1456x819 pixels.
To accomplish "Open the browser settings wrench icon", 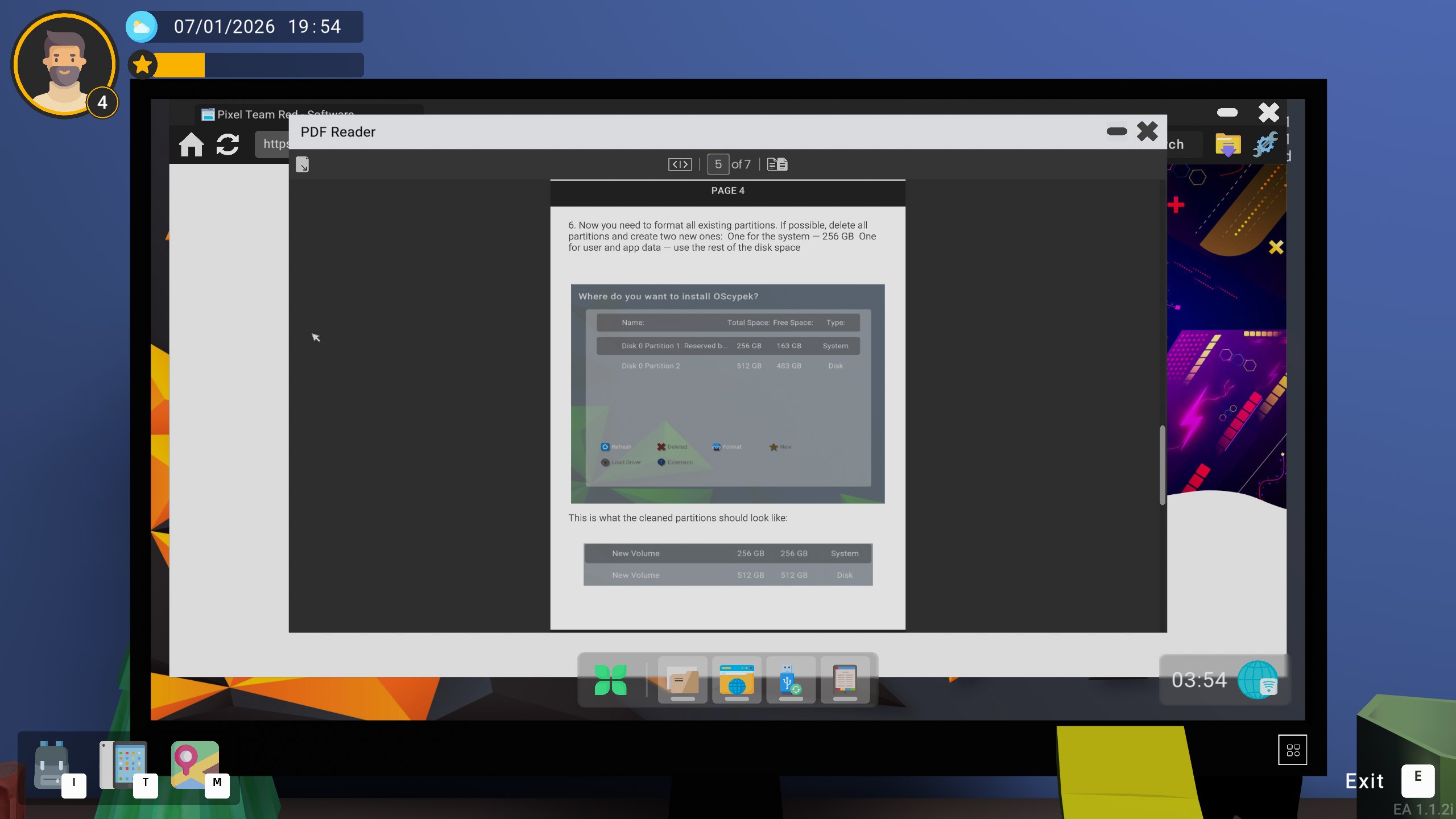I will pyautogui.click(x=1265, y=144).
